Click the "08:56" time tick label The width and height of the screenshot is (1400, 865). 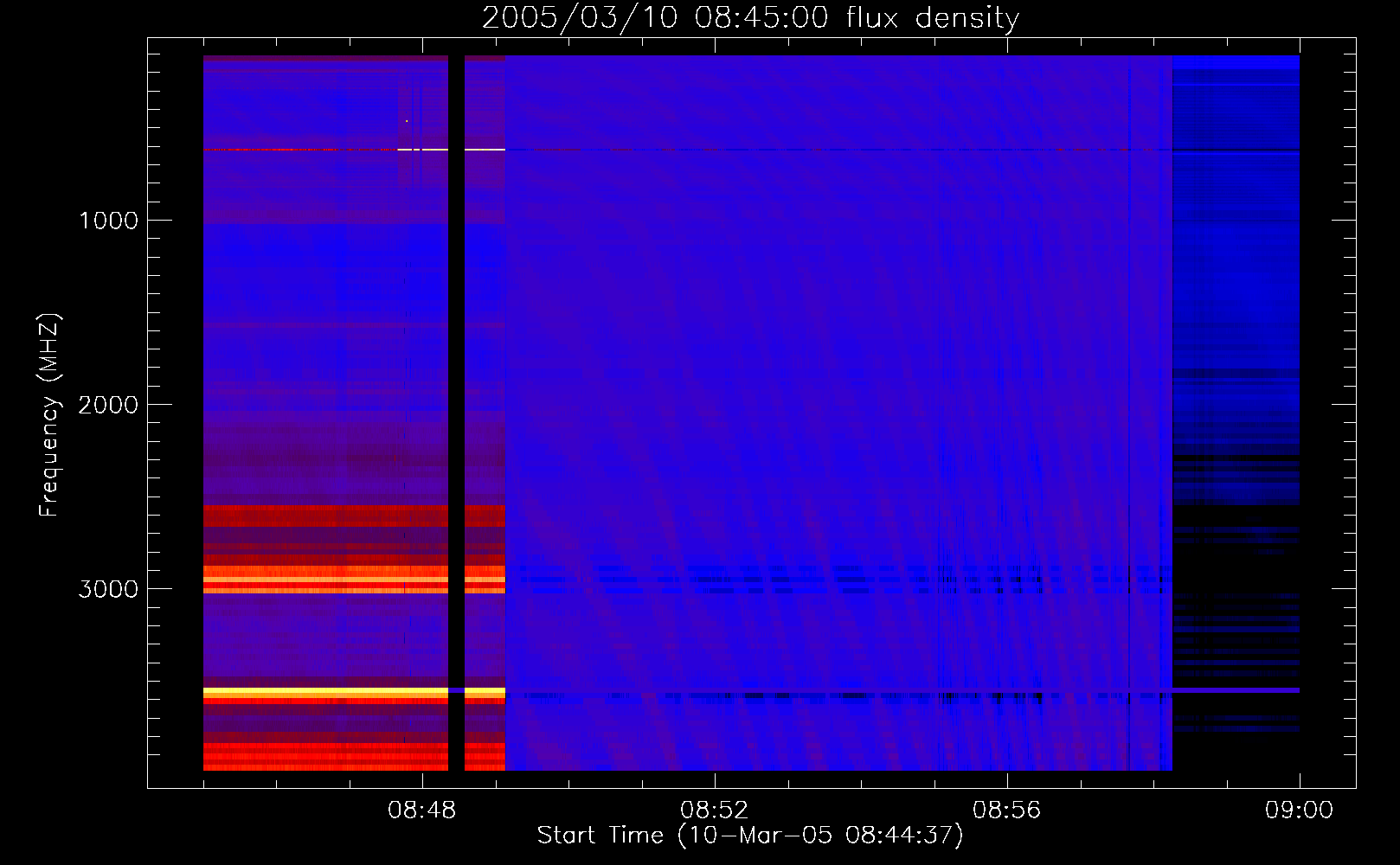coord(1006,811)
